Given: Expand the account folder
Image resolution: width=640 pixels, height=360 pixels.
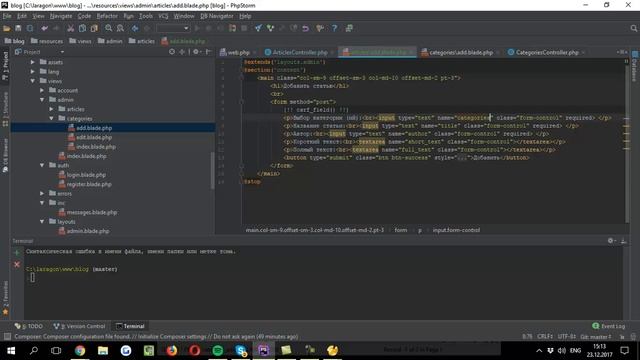Looking at the screenshot, I should [x=42, y=90].
